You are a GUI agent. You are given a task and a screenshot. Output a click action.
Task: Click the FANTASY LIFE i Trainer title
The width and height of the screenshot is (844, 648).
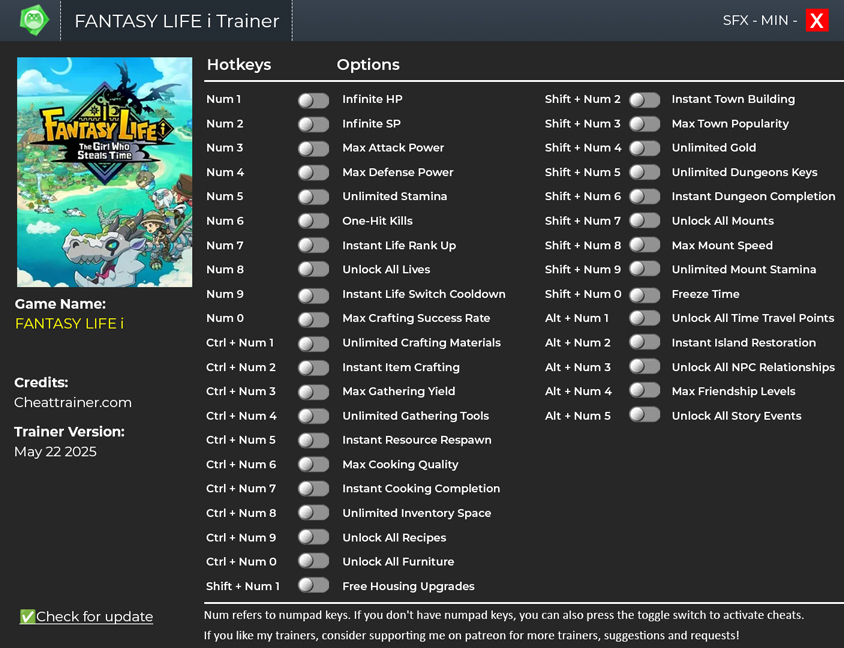pos(177,21)
